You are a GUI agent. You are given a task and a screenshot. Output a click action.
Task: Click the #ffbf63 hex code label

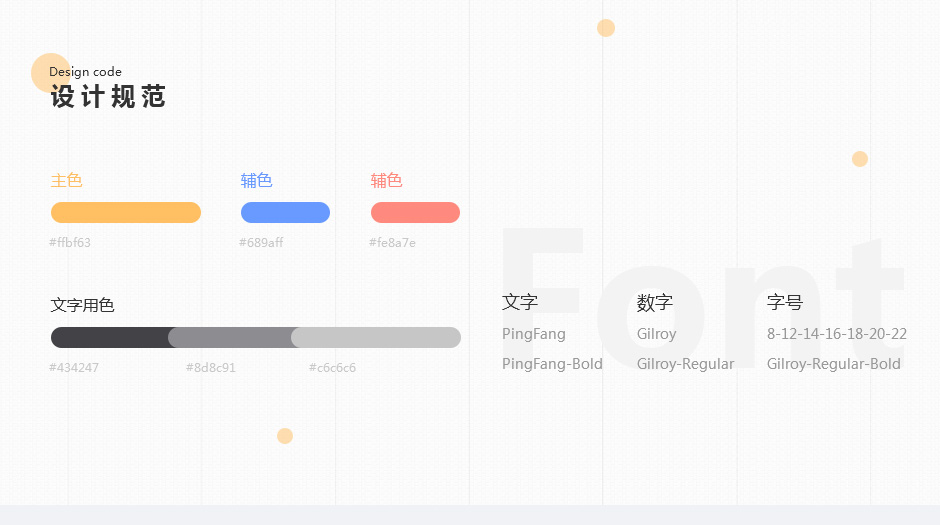[x=70, y=243]
